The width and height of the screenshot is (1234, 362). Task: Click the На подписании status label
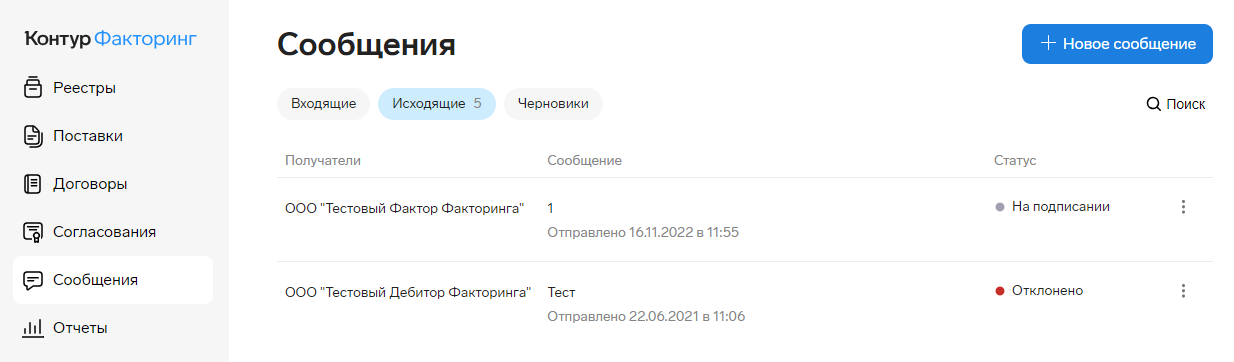click(x=1061, y=207)
